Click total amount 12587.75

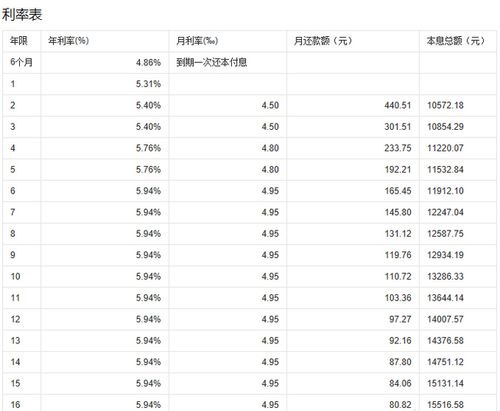(x=445, y=234)
